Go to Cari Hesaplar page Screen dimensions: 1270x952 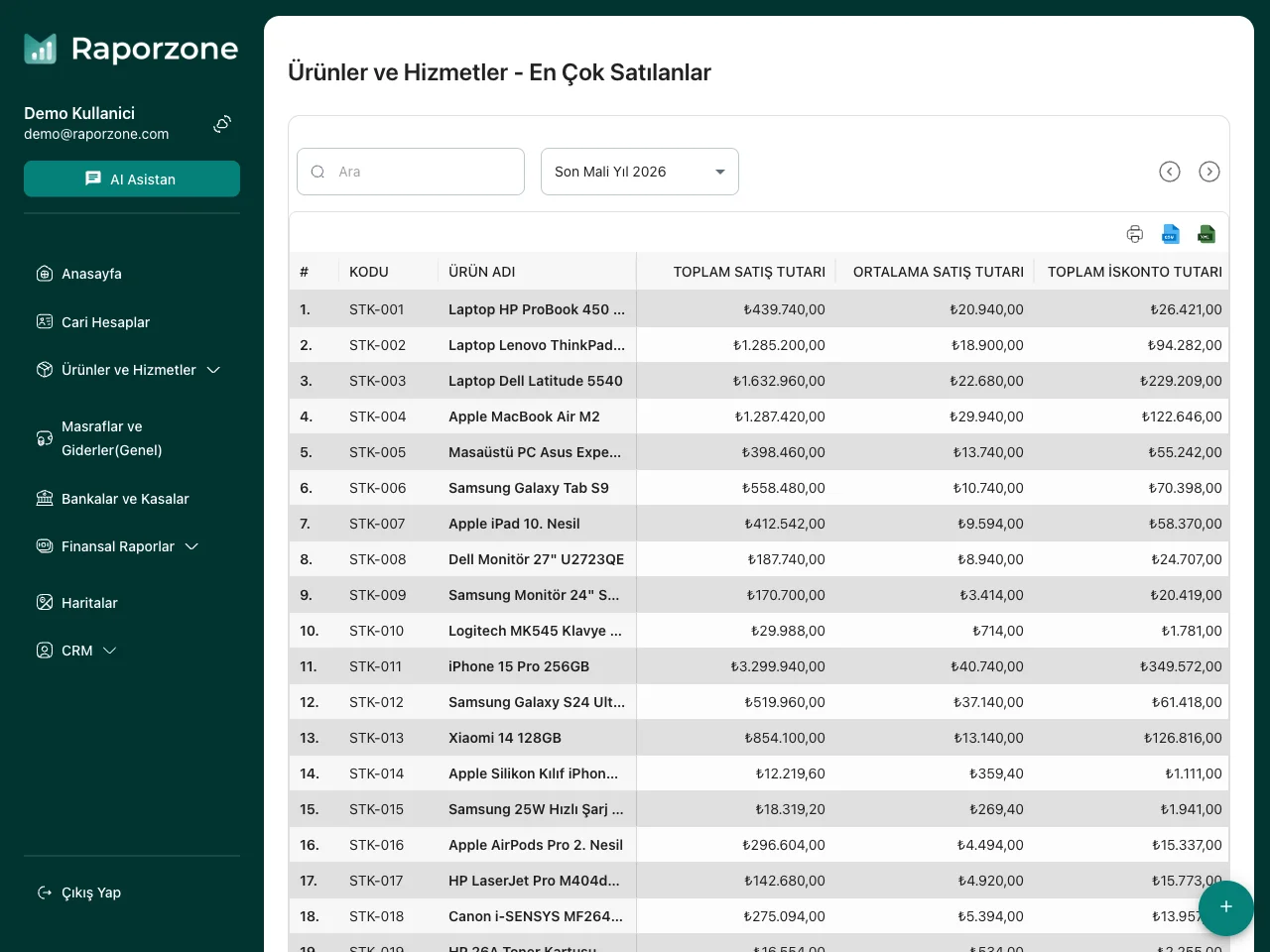[105, 322]
